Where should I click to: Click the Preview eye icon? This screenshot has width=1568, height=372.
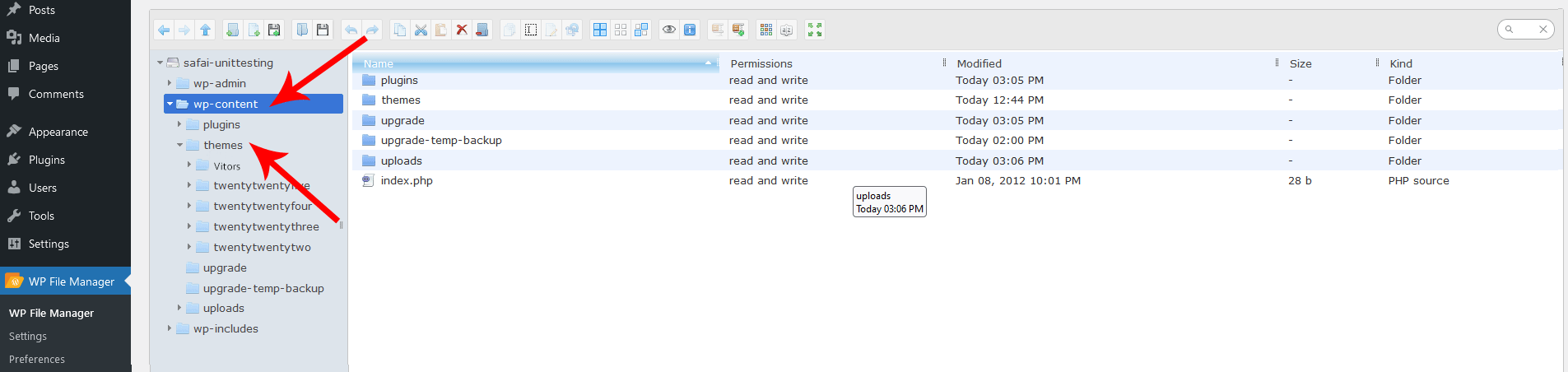pos(669,30)
